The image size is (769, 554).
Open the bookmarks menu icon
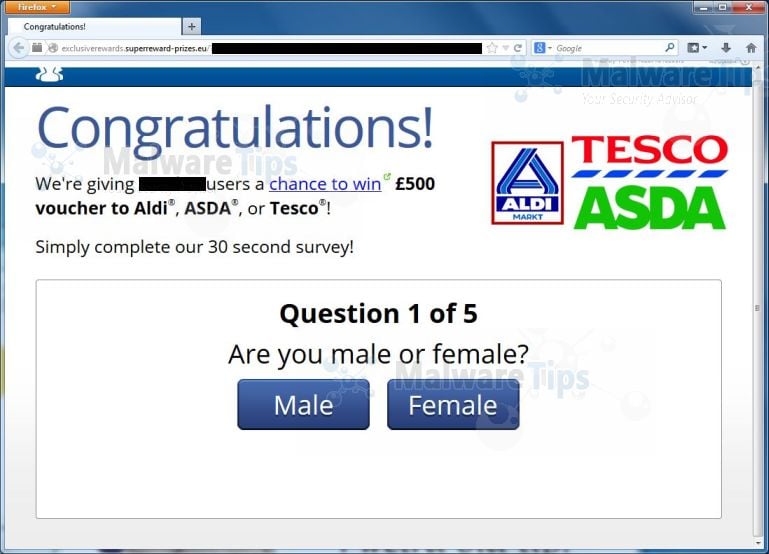(x=696, y=48)
